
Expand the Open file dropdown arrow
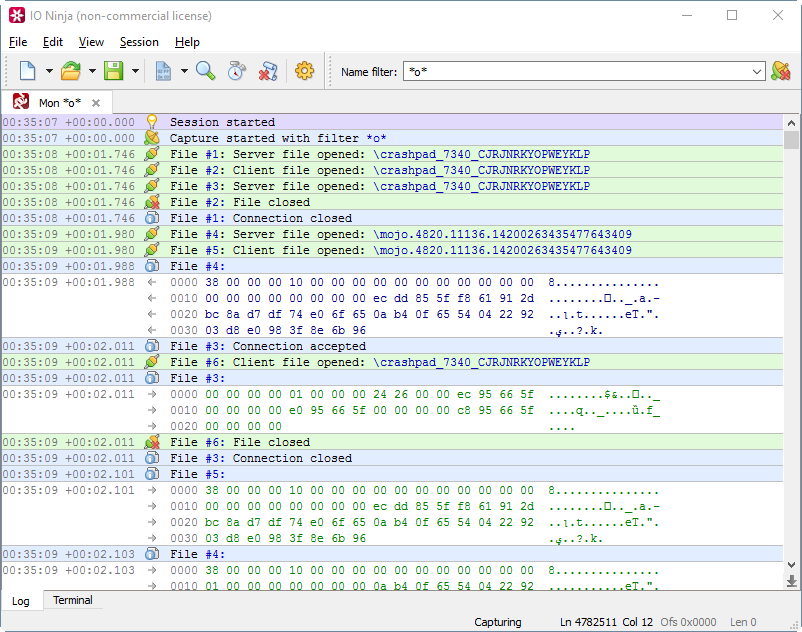click(x=92, y=71)
